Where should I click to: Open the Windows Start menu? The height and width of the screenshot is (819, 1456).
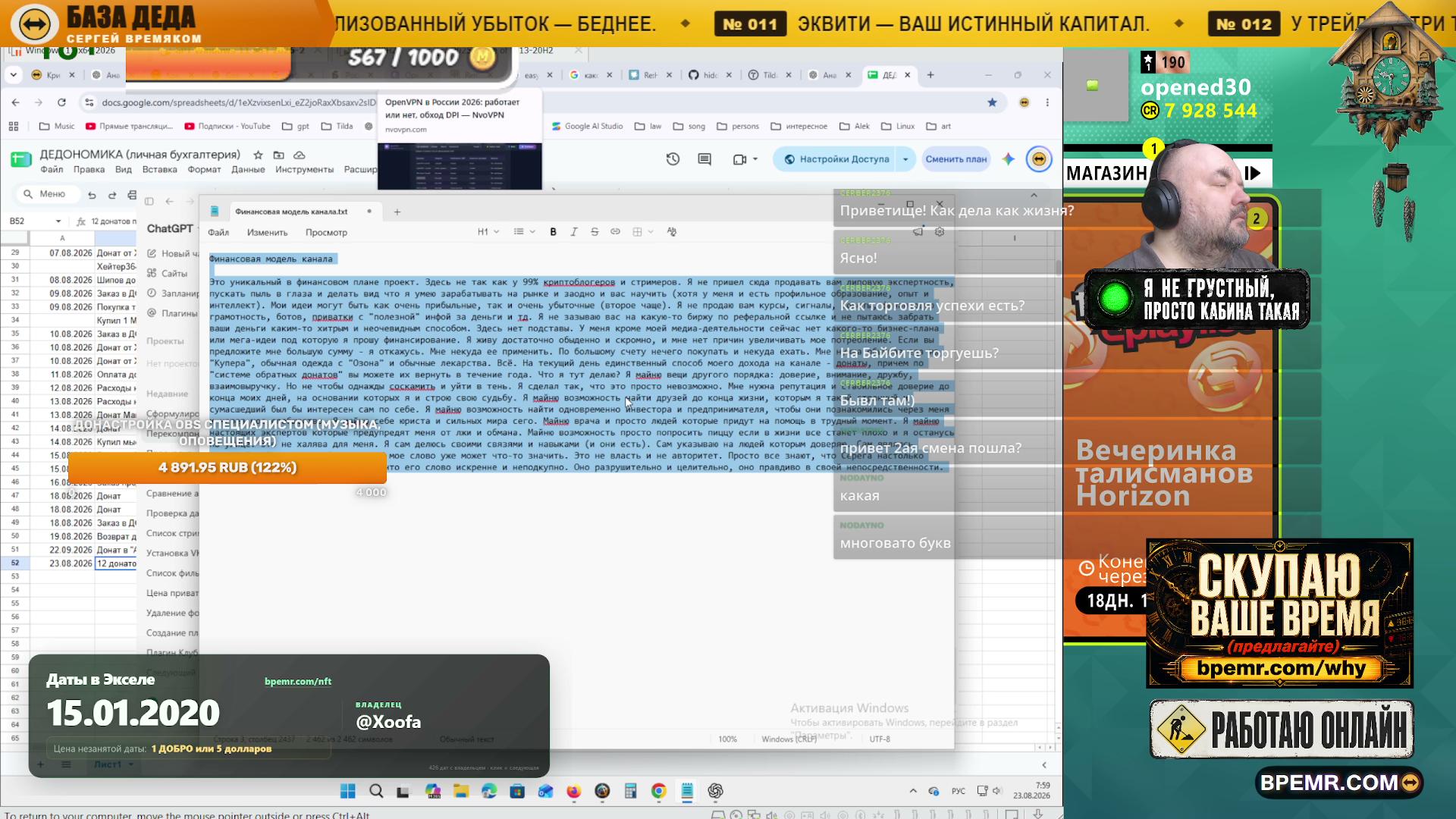(x=348, y=792)
